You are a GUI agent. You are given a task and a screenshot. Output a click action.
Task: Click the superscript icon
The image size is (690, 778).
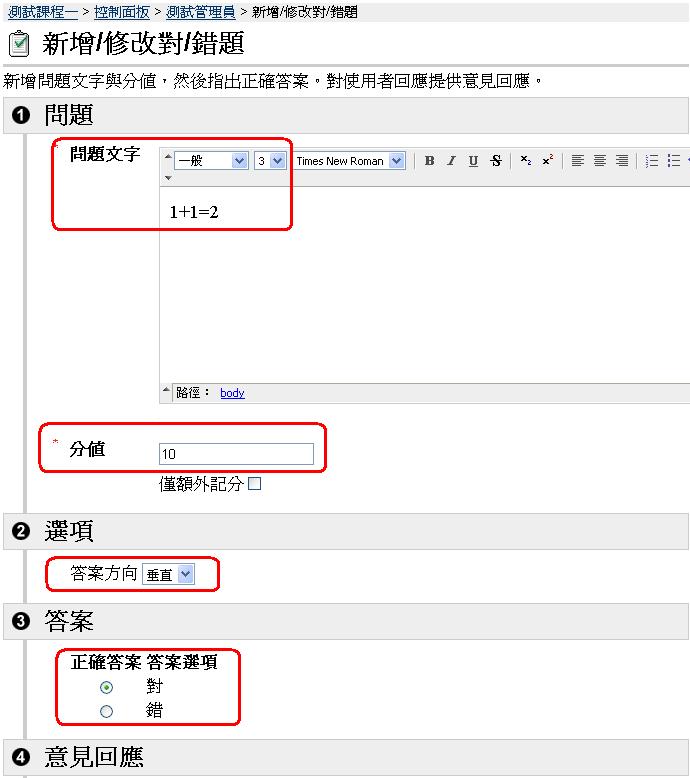547,161
